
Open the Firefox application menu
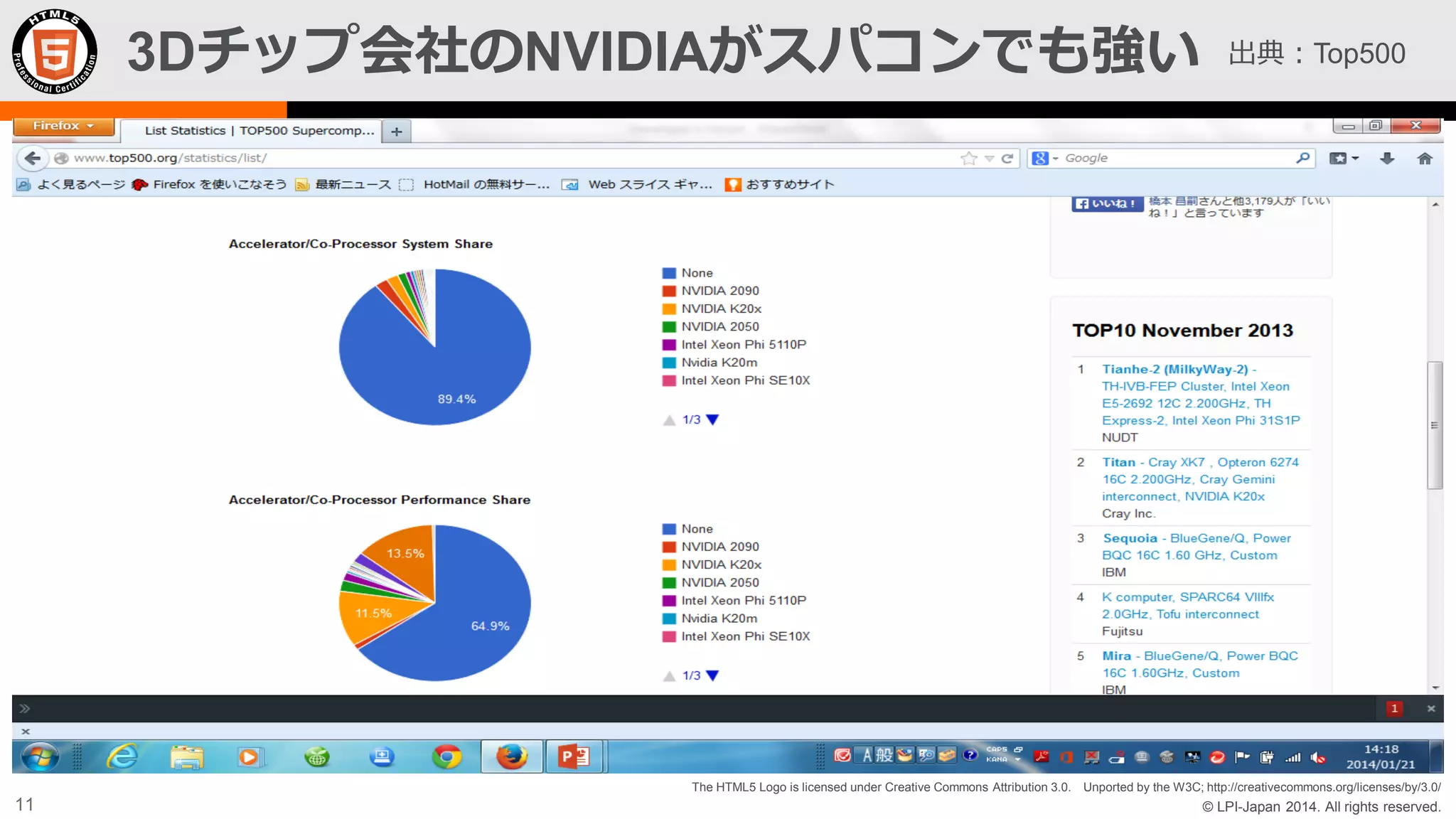63,126
